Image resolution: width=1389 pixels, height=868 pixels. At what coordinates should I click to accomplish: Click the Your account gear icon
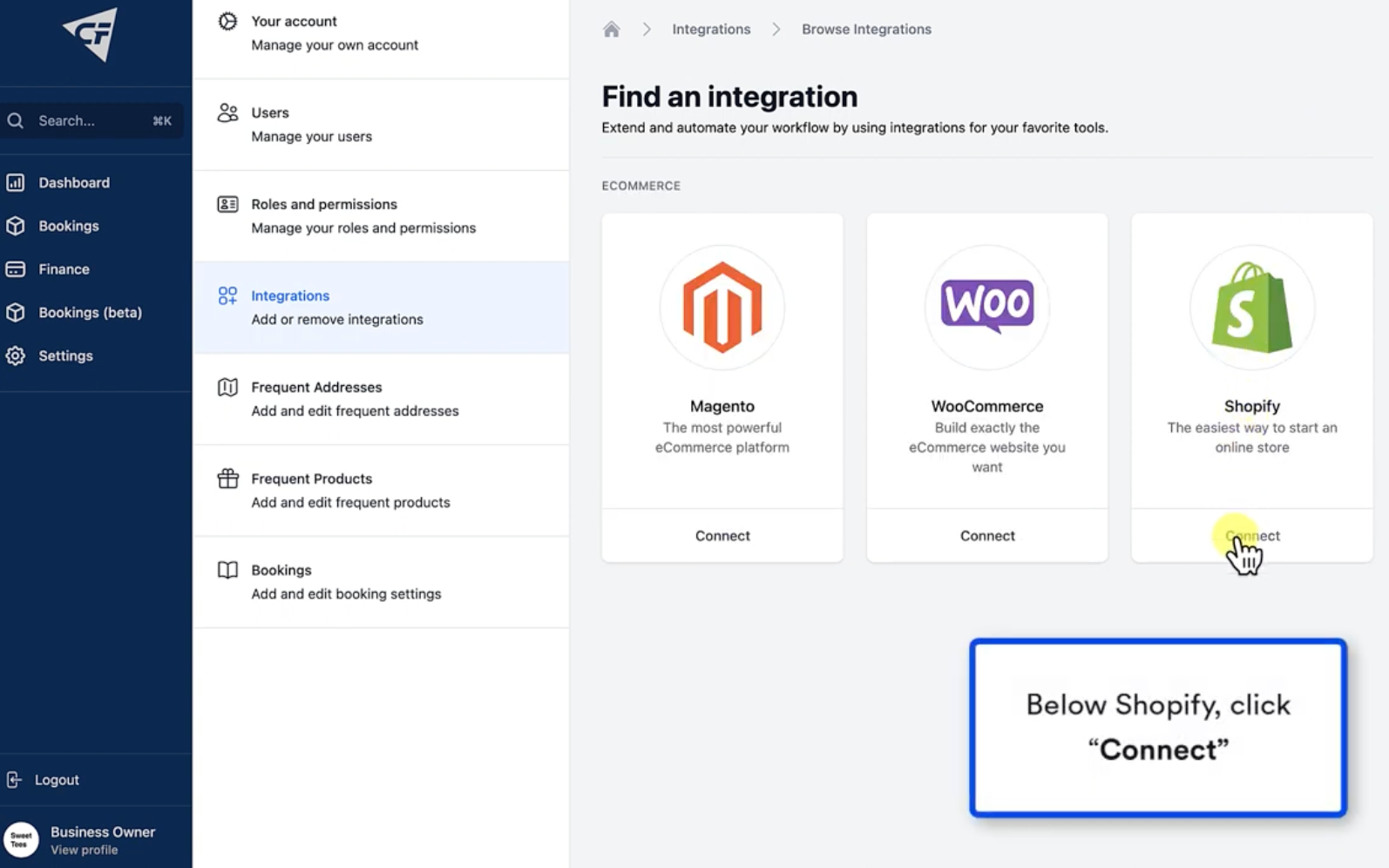tap(227, 21)
